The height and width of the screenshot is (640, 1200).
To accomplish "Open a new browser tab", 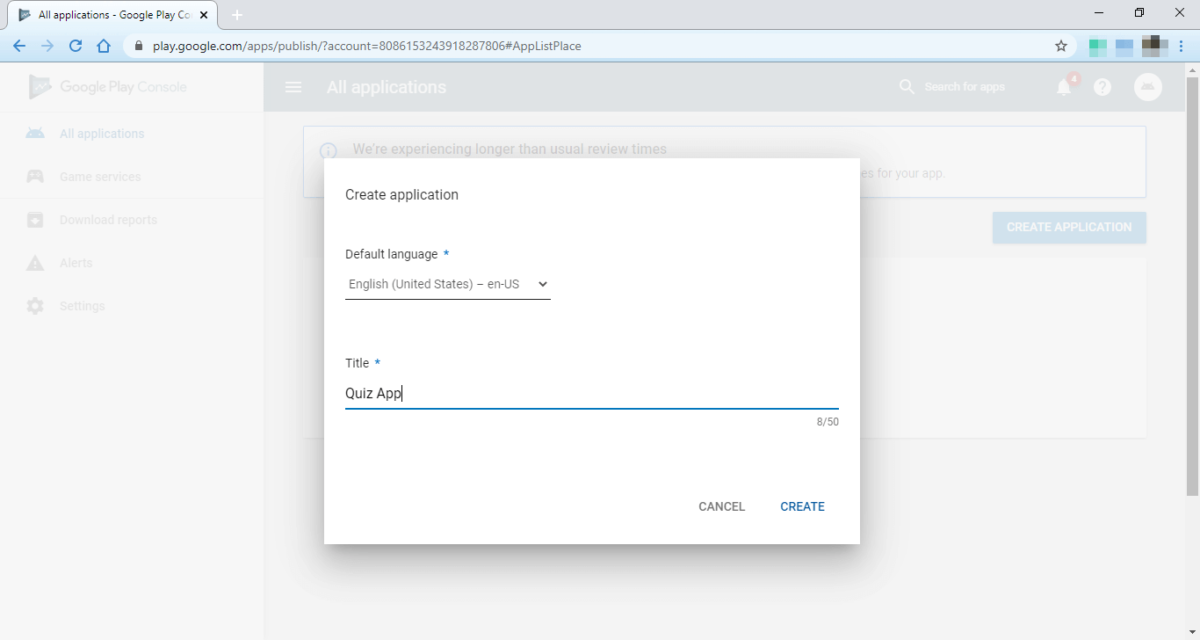I will (x=236, y=14).
